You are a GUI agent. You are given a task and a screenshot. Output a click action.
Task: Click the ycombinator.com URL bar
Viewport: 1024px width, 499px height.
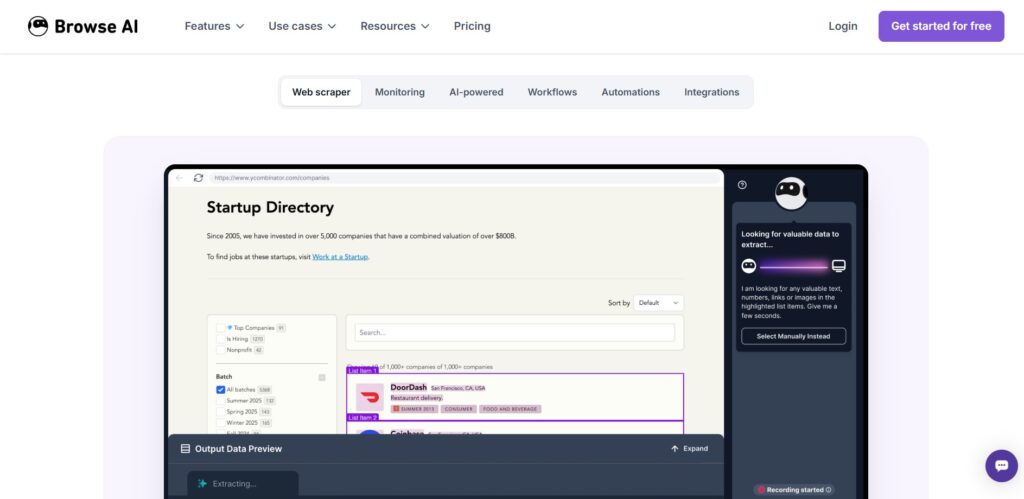click(x=464, y=178)
